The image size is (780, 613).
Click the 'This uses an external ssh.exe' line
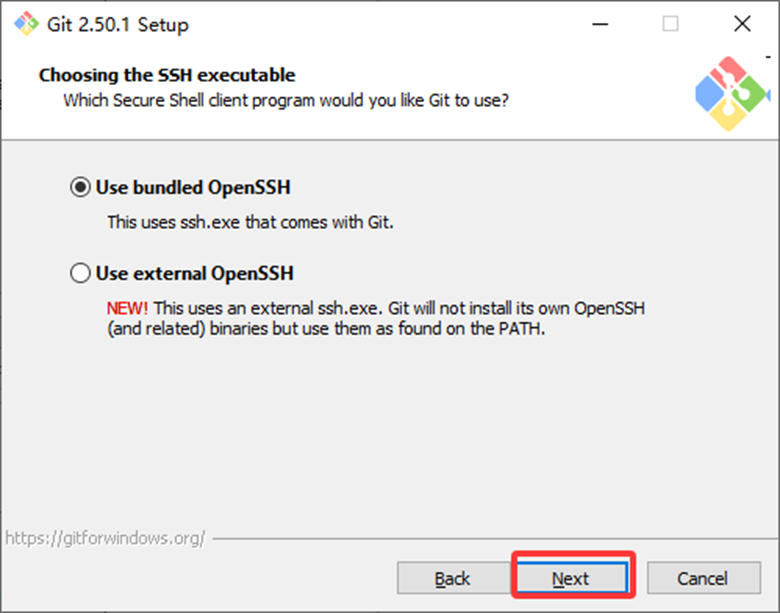click(x=398, y=308)
